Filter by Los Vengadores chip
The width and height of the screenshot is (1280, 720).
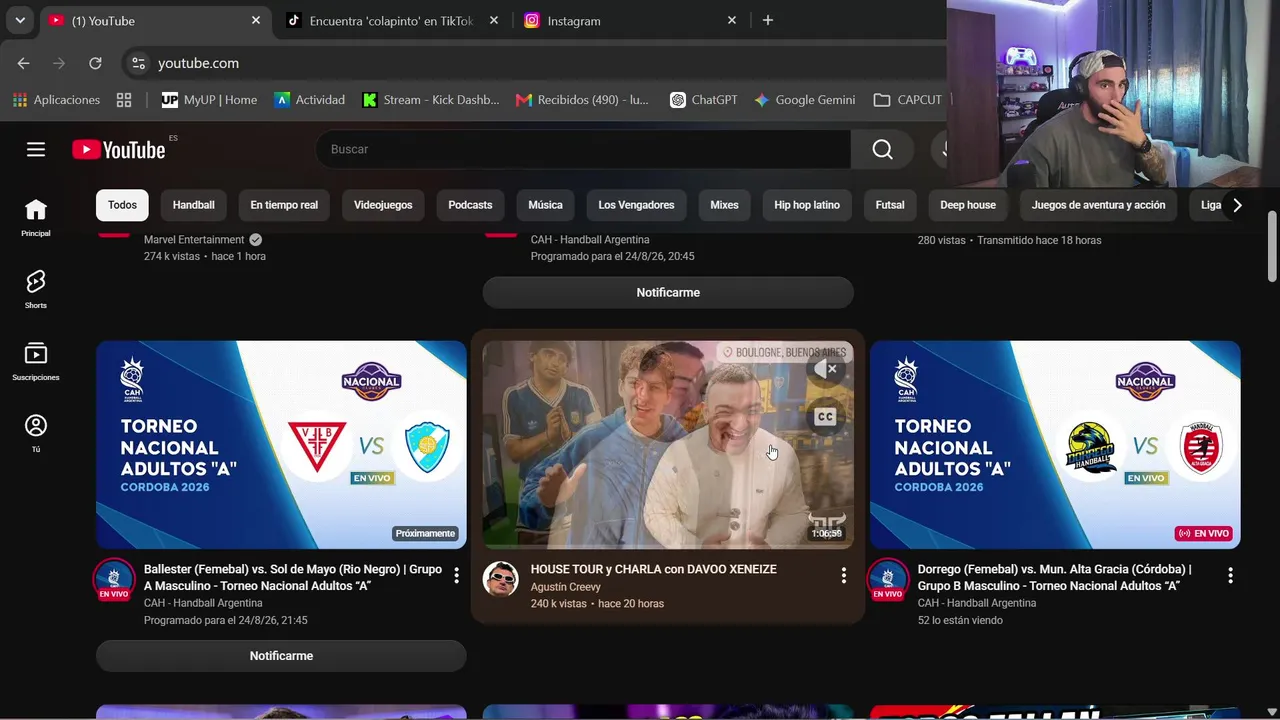tap(636, 205)
